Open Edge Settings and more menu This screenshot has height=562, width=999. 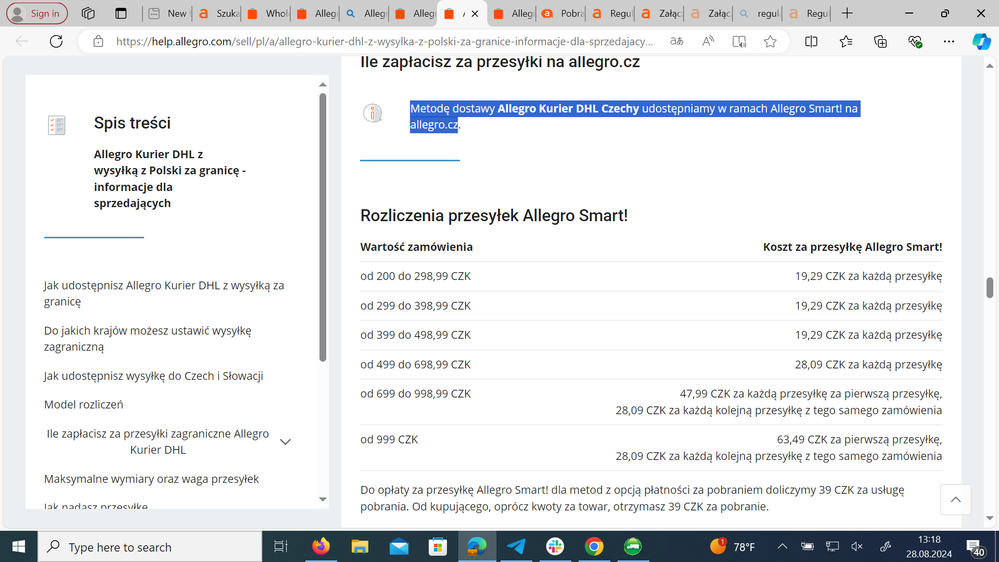point(949,41)
